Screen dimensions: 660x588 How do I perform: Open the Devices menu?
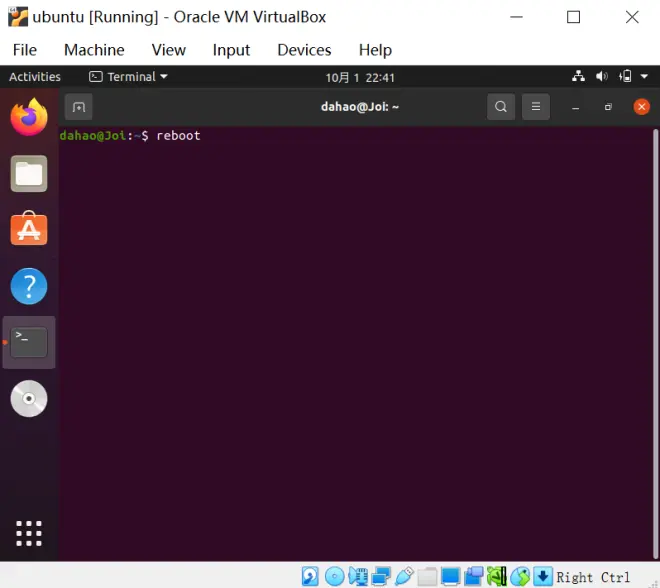point(304,50)
